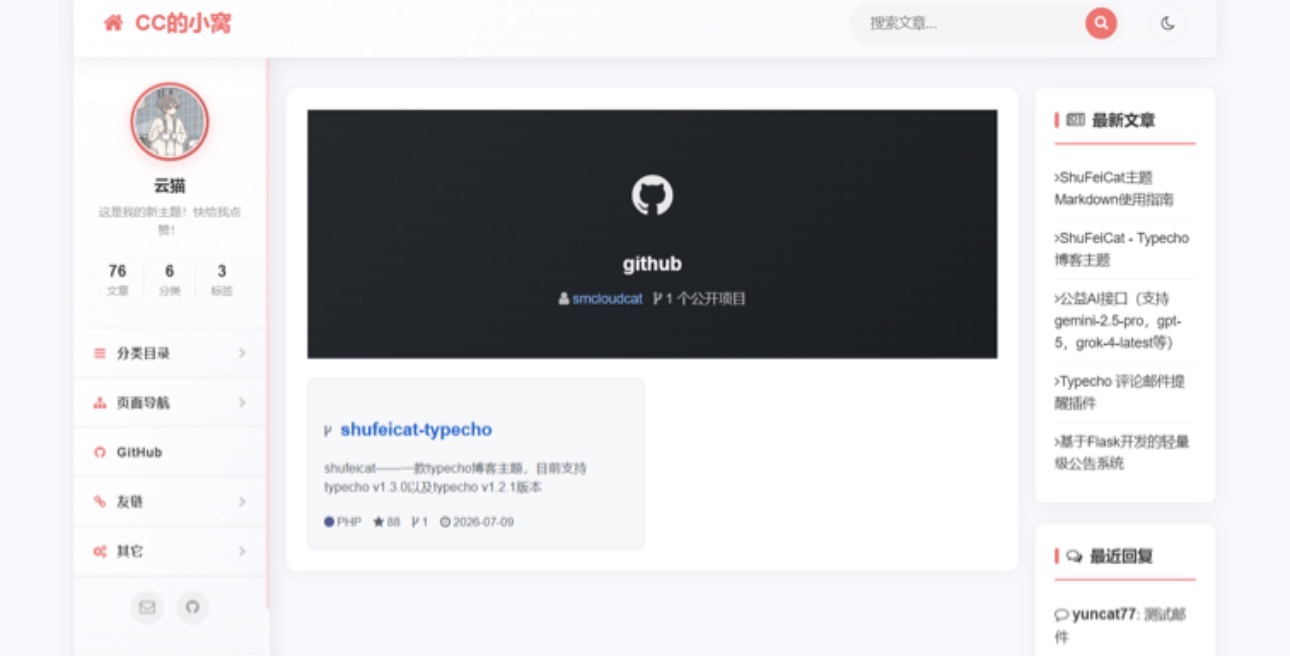Viewport: 1290px width, 656px height.
Task: Open the GitHub icon in sidebar footer
Action: (193, 607)
